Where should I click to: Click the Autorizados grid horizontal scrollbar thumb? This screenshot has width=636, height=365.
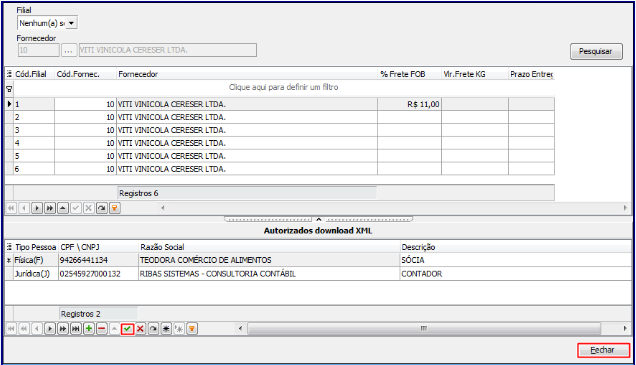424,328
